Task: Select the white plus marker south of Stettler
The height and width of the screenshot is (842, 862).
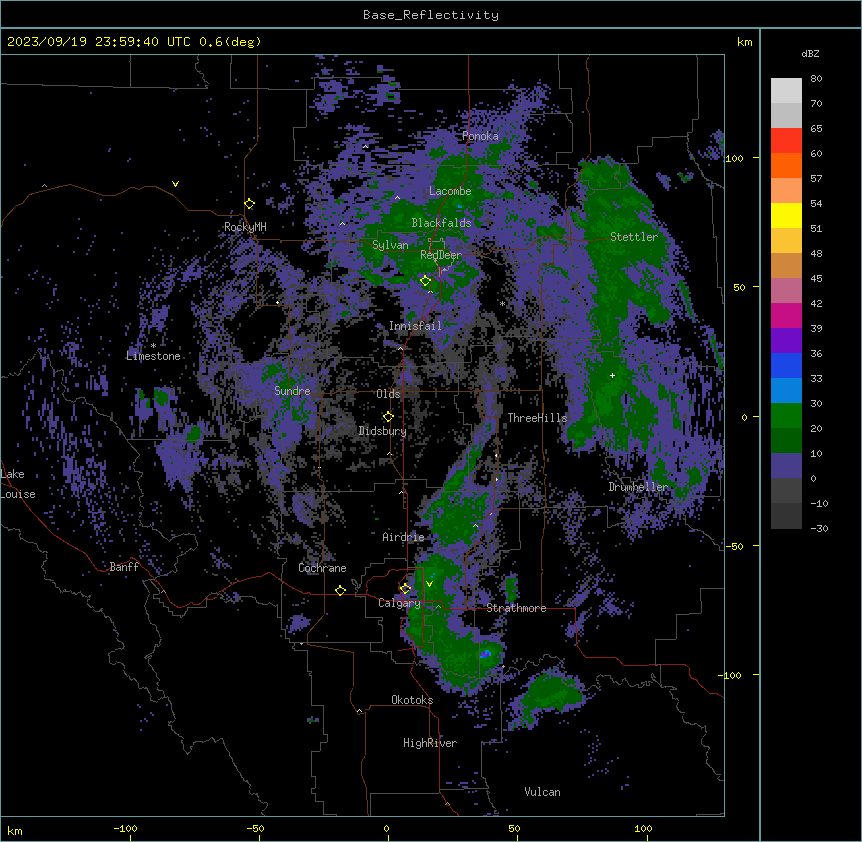Action: (x=612, y=375)
